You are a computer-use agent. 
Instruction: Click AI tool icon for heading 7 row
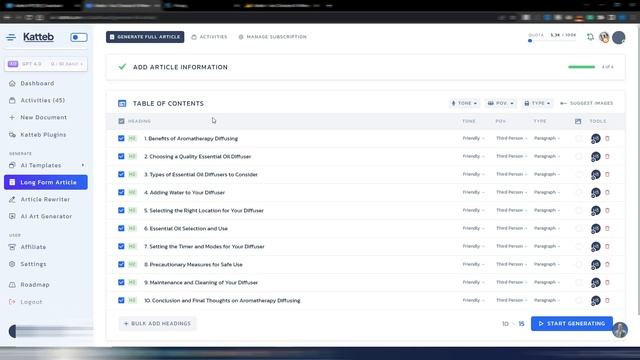[x=596, y=247]
